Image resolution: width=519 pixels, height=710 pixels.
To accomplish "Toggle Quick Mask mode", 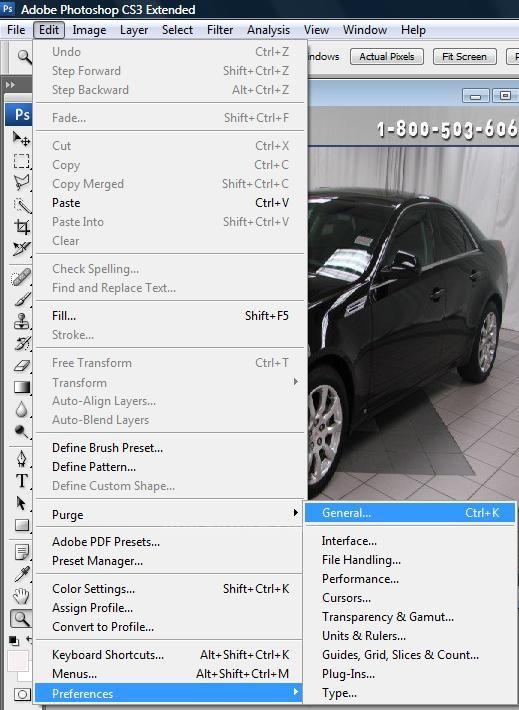I will 21,694.
